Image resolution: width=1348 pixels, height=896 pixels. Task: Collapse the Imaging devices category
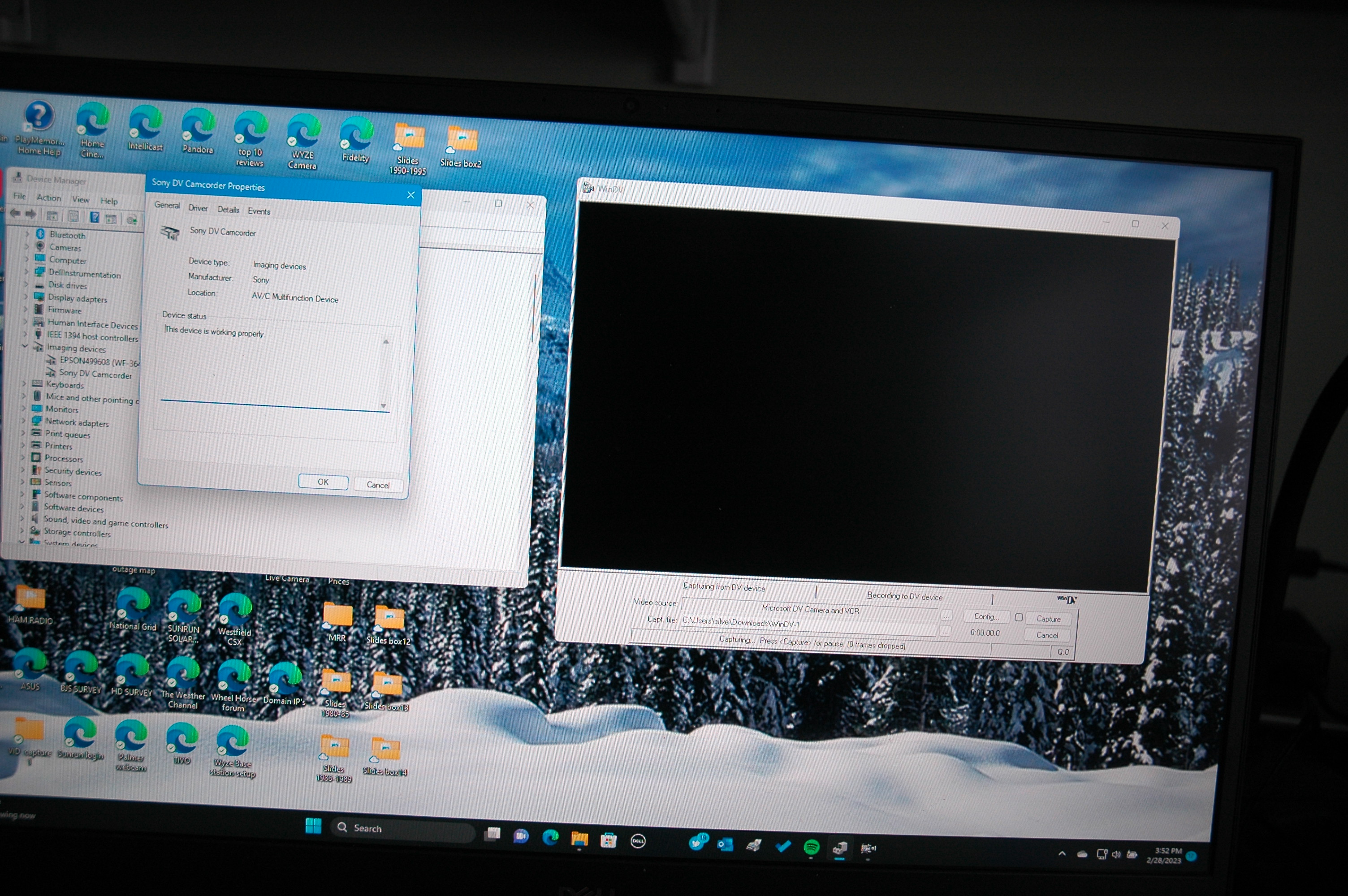tap(25, 346)
